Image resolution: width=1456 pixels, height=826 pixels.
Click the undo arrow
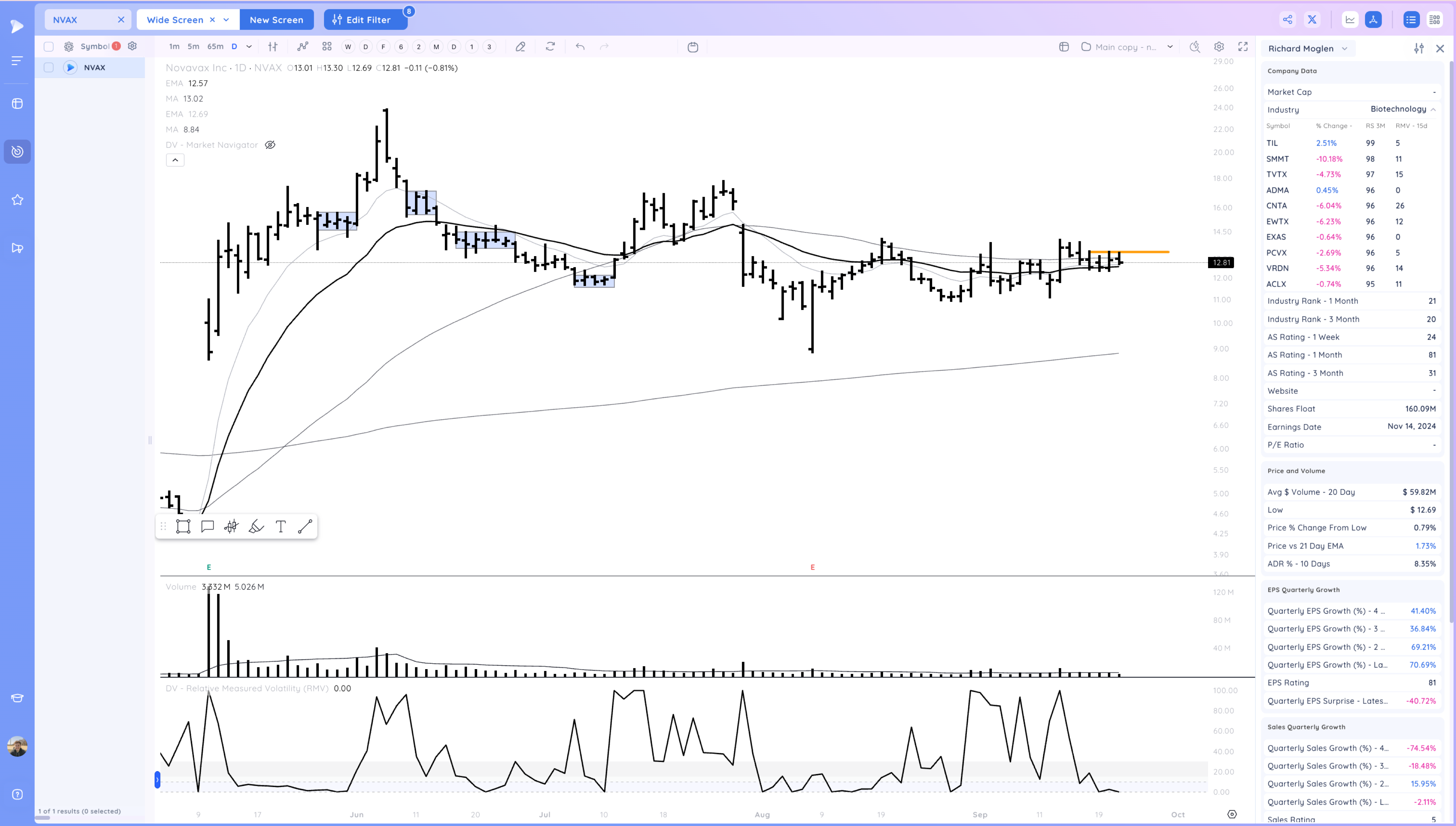pyautogui.click(x=579, y=47)
